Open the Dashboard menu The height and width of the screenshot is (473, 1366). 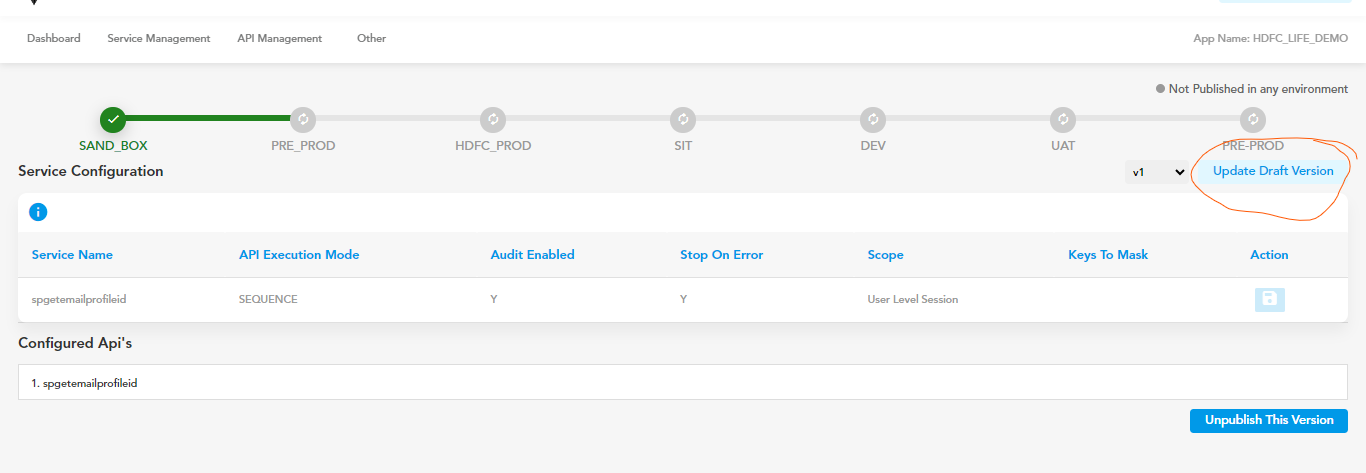tap(54, 38)
